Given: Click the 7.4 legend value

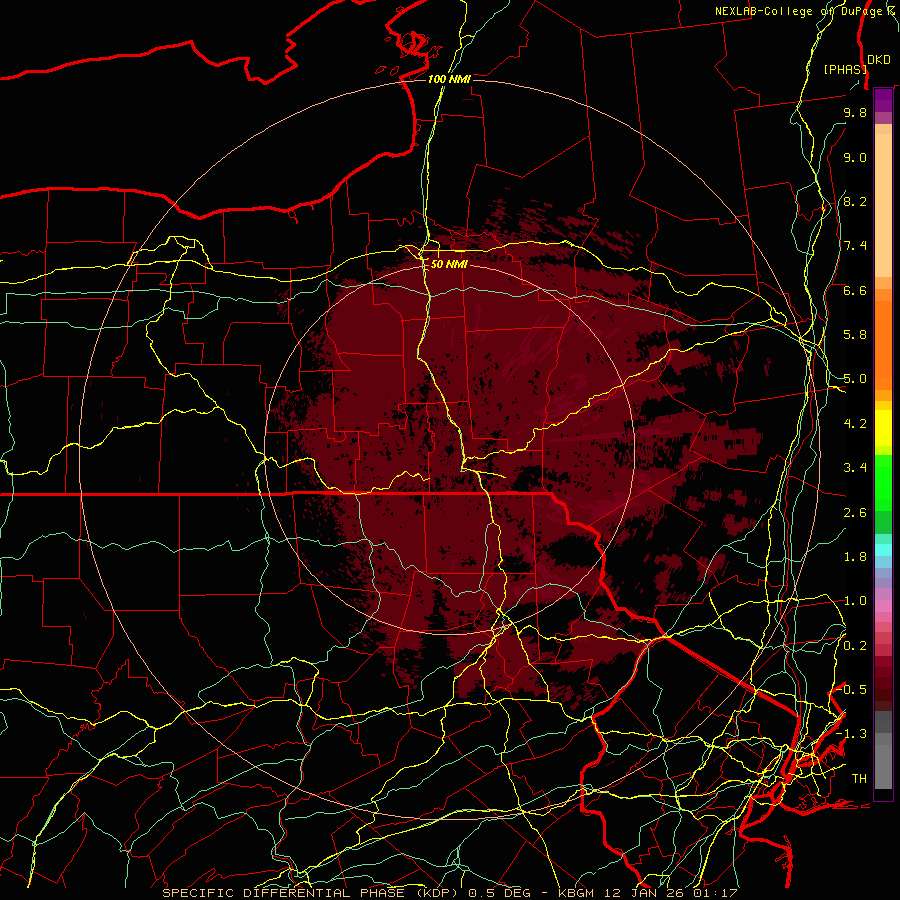Looking at the screenshot, I should [x=855, y=246].
